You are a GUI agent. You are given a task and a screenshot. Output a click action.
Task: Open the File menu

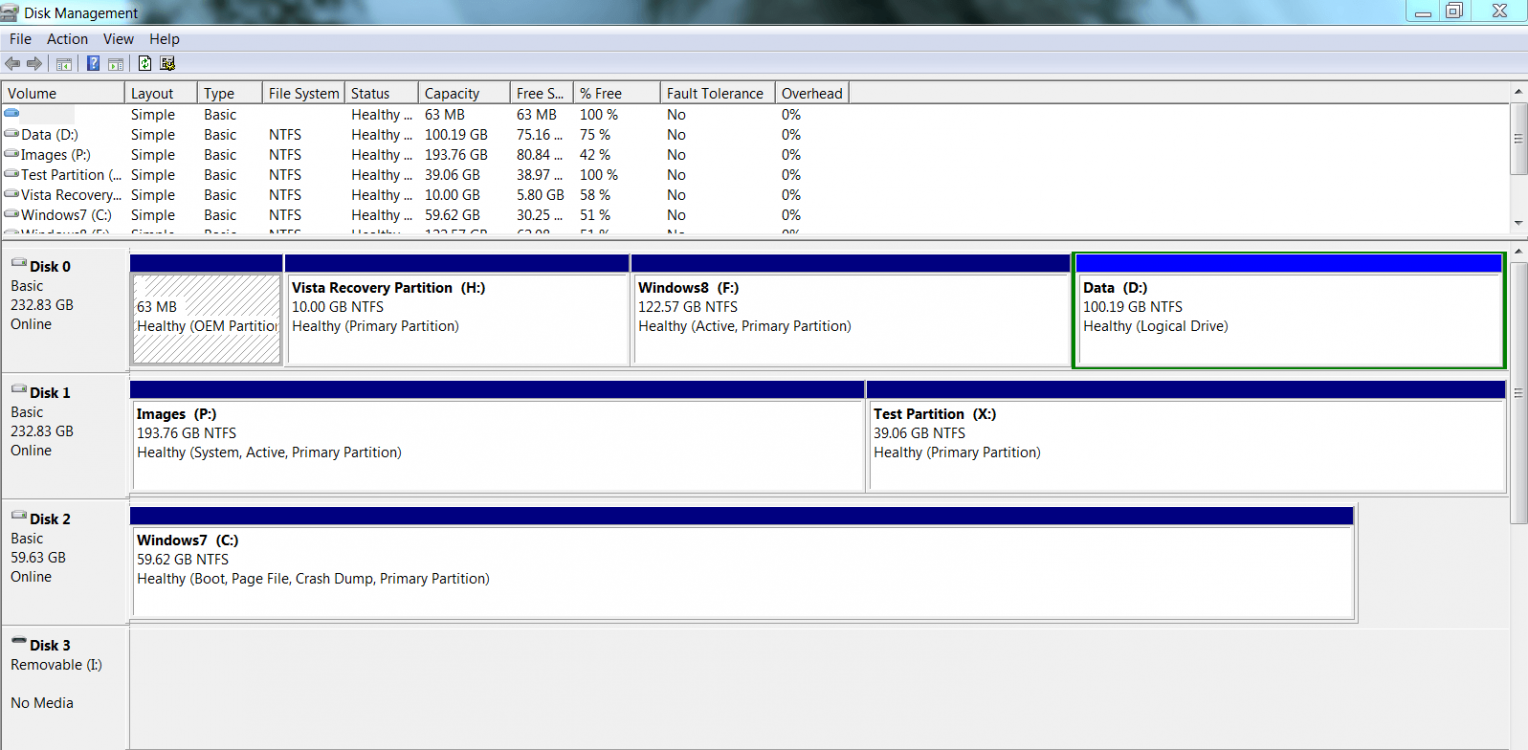click(20, 39)
